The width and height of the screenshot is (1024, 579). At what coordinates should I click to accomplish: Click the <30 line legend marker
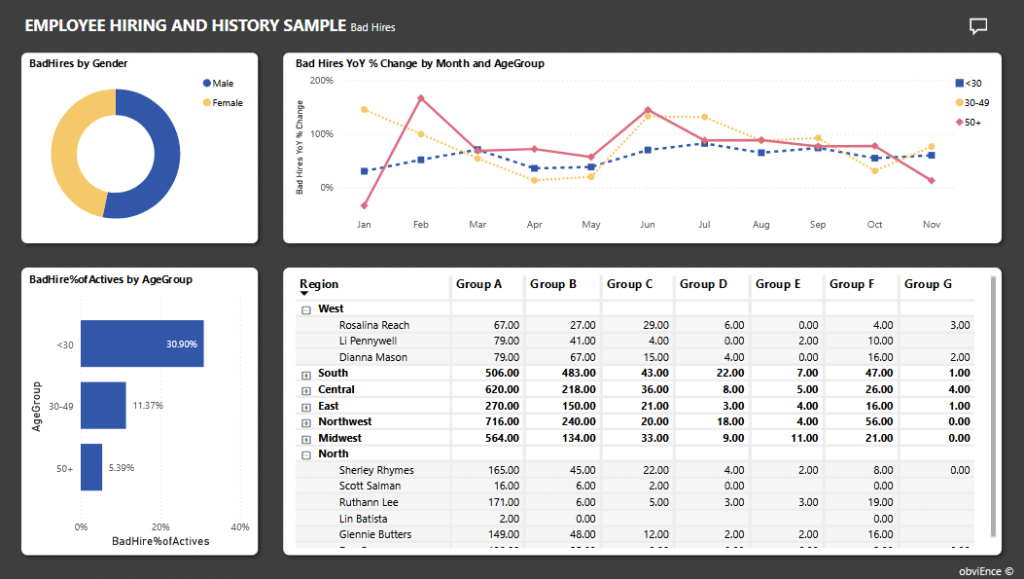(959, 83)
